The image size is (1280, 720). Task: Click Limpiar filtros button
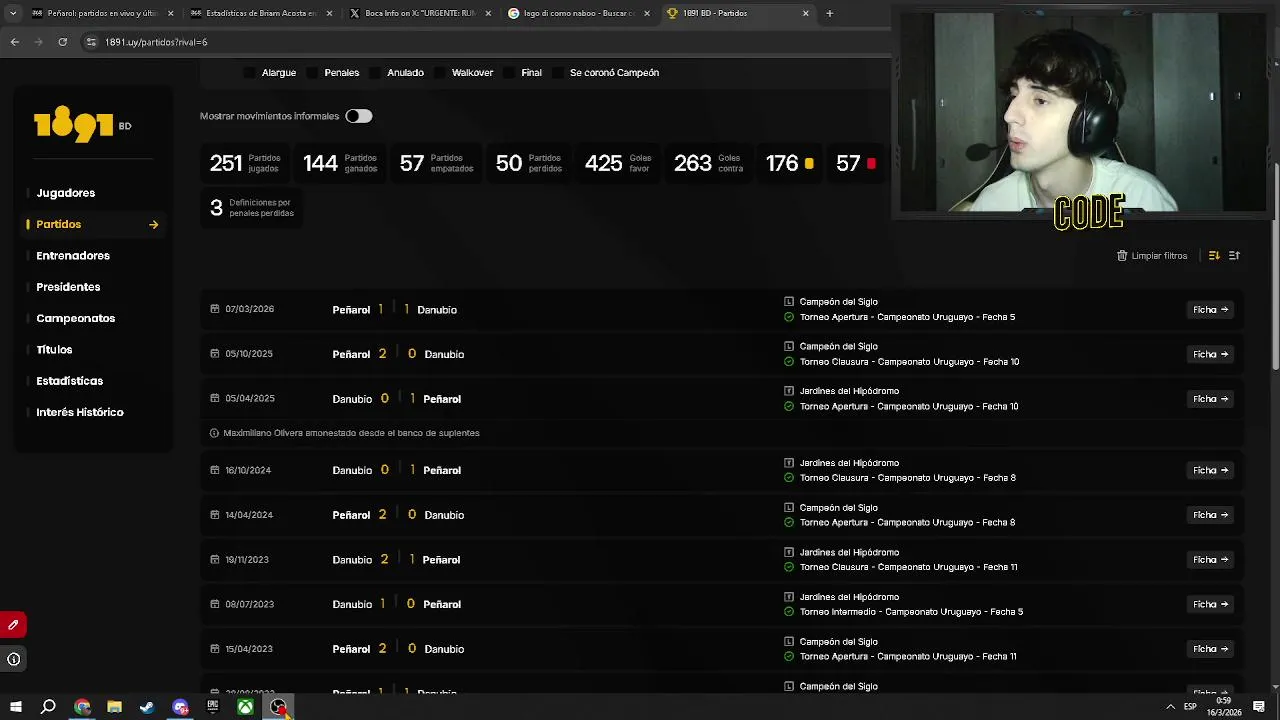pos(1152,256)
